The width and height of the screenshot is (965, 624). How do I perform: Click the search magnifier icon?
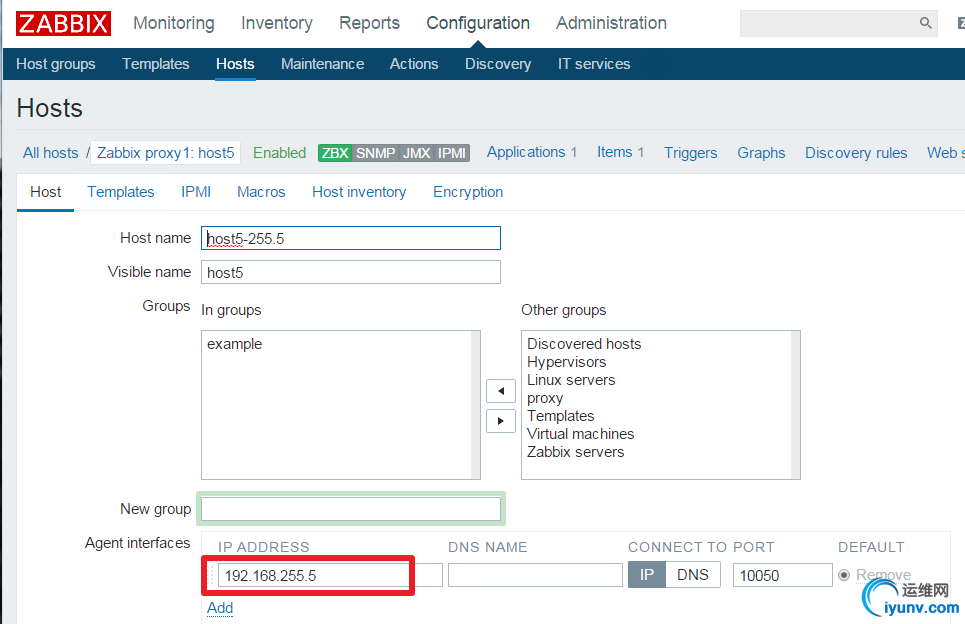[x=925, y=23]
